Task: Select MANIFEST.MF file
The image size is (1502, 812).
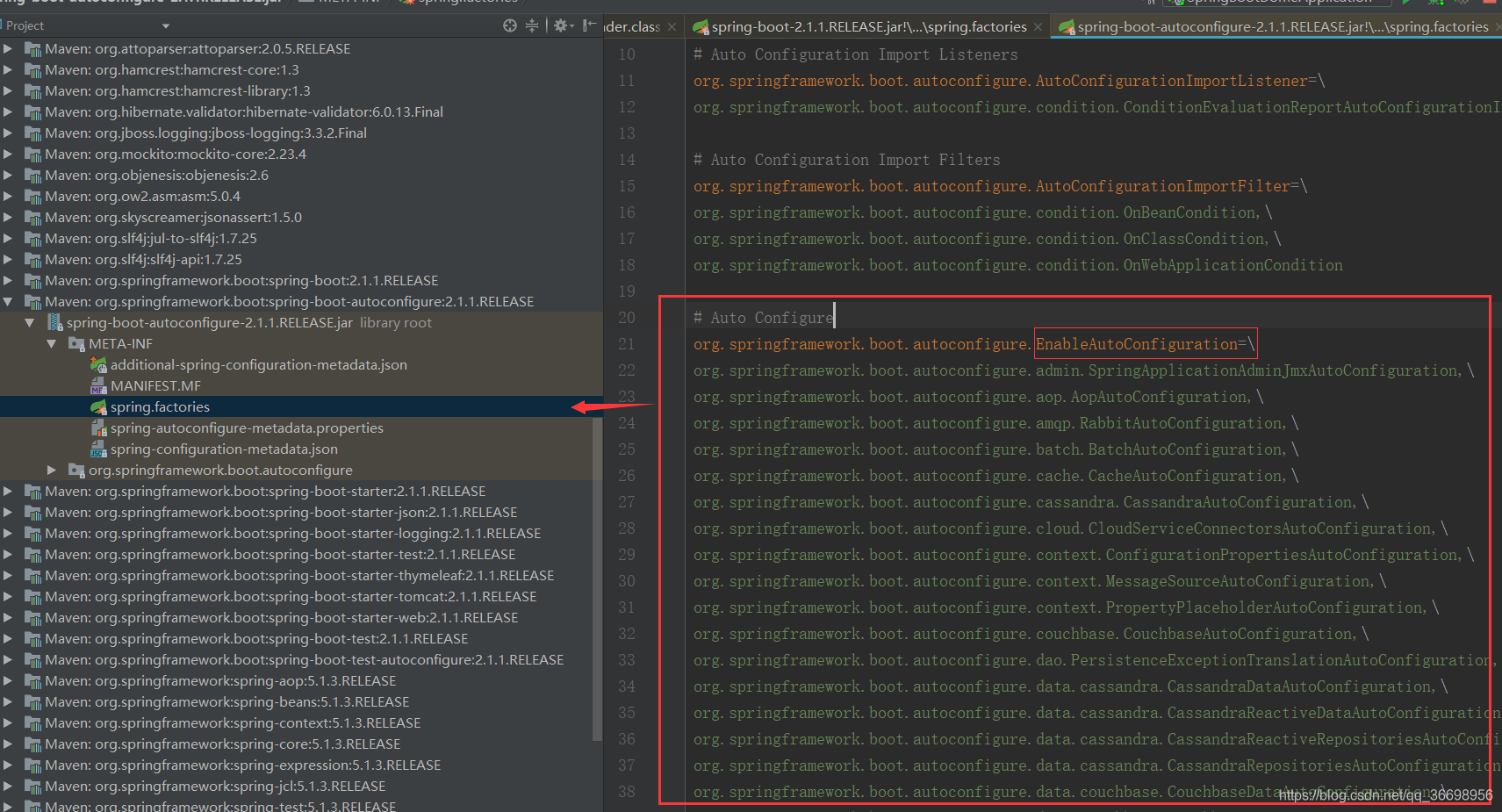Action: [x=155, y=385]
